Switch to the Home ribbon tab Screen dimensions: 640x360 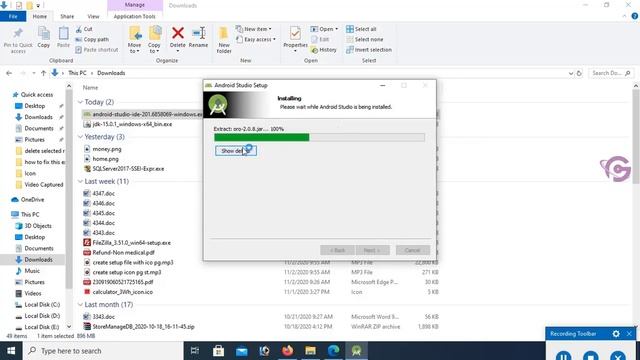[x=40, y=16]
